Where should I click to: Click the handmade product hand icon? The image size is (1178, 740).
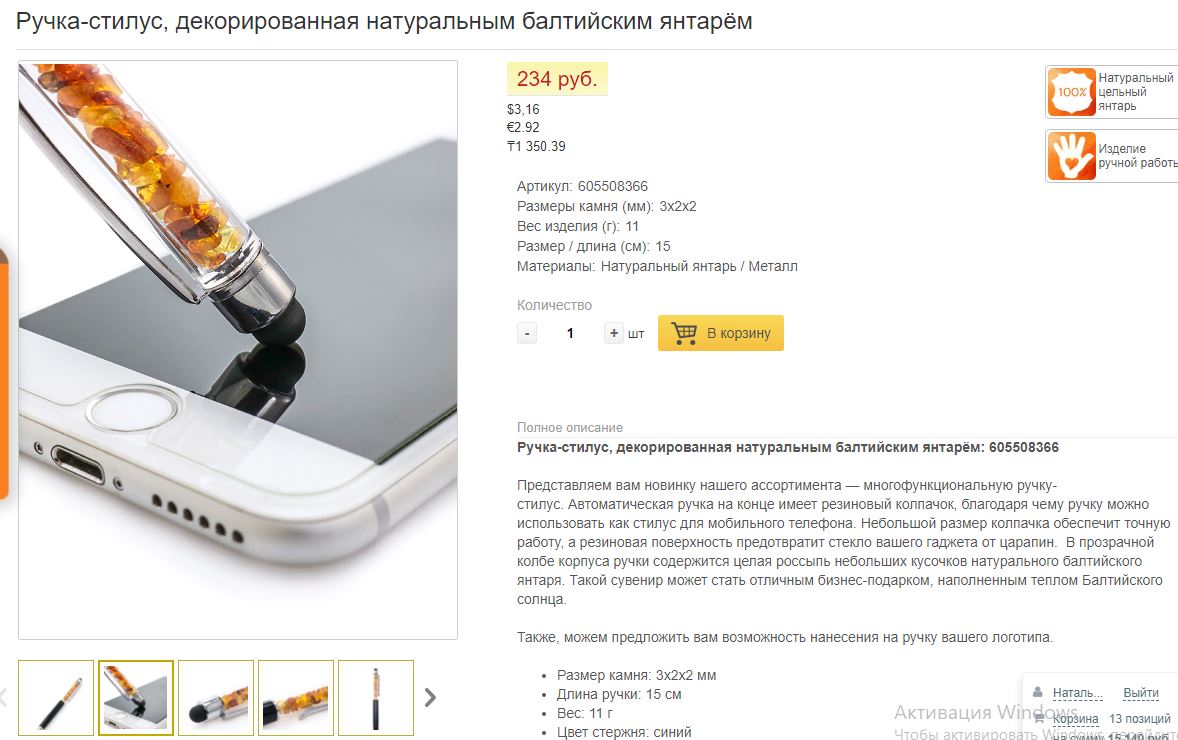[x=1071, y=156]
